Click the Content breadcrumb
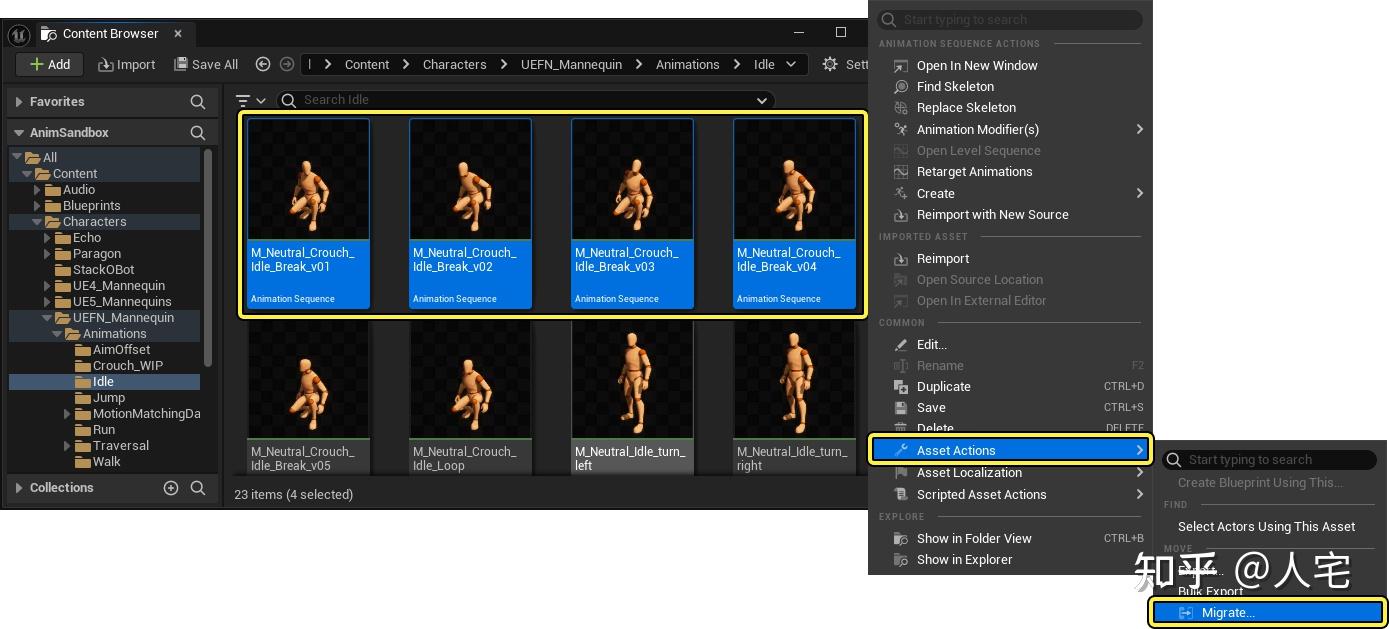 pos(367,64)
